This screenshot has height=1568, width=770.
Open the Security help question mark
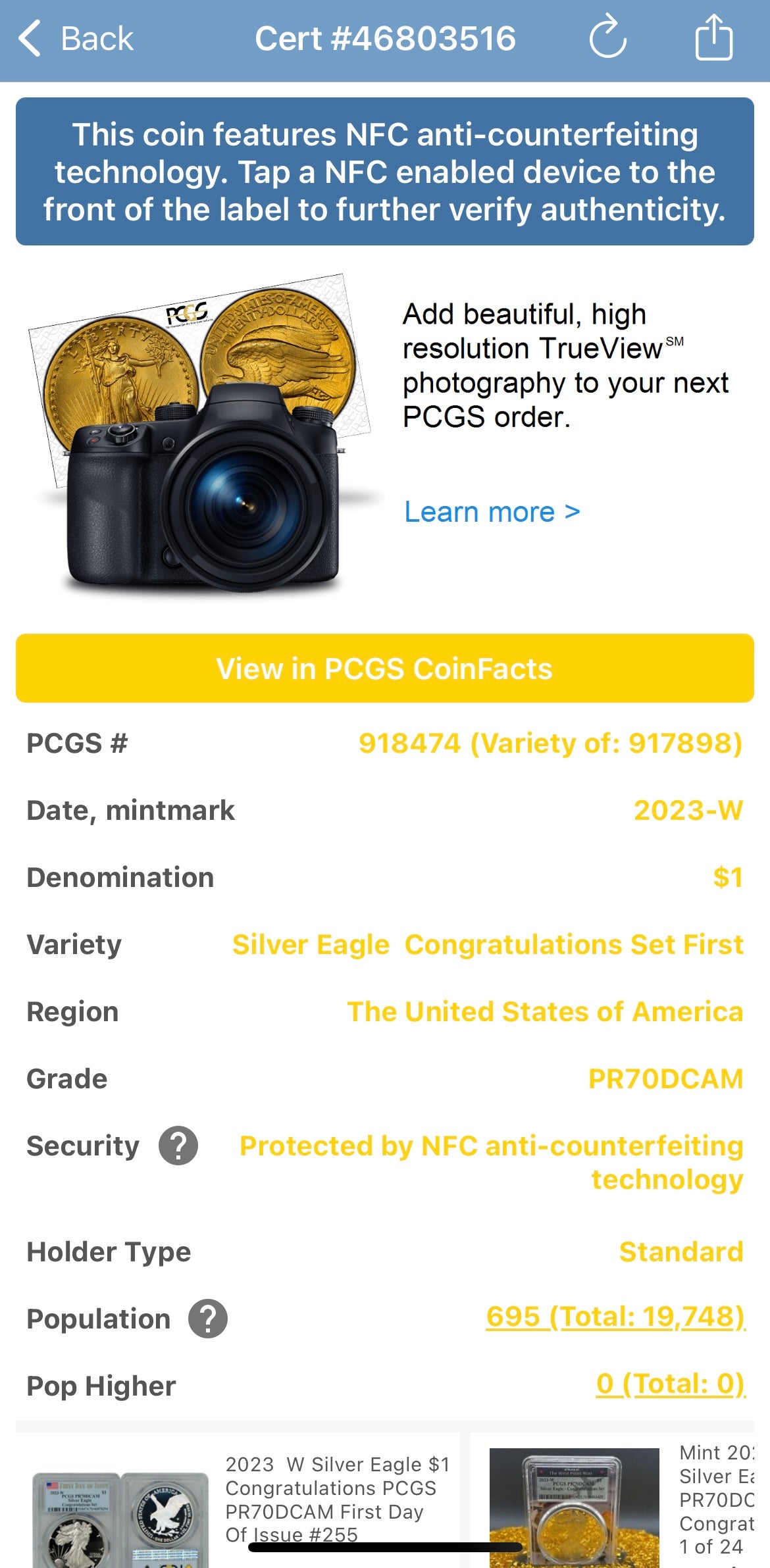(x=178, y=1146)
